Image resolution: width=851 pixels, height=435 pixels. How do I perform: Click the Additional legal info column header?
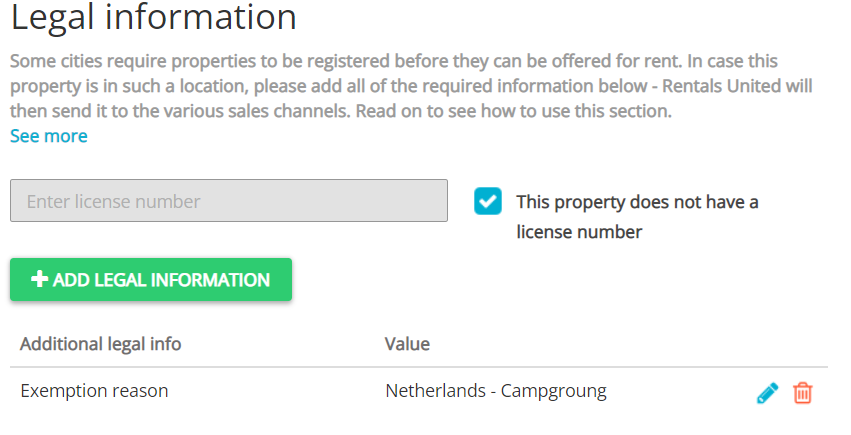101,344
